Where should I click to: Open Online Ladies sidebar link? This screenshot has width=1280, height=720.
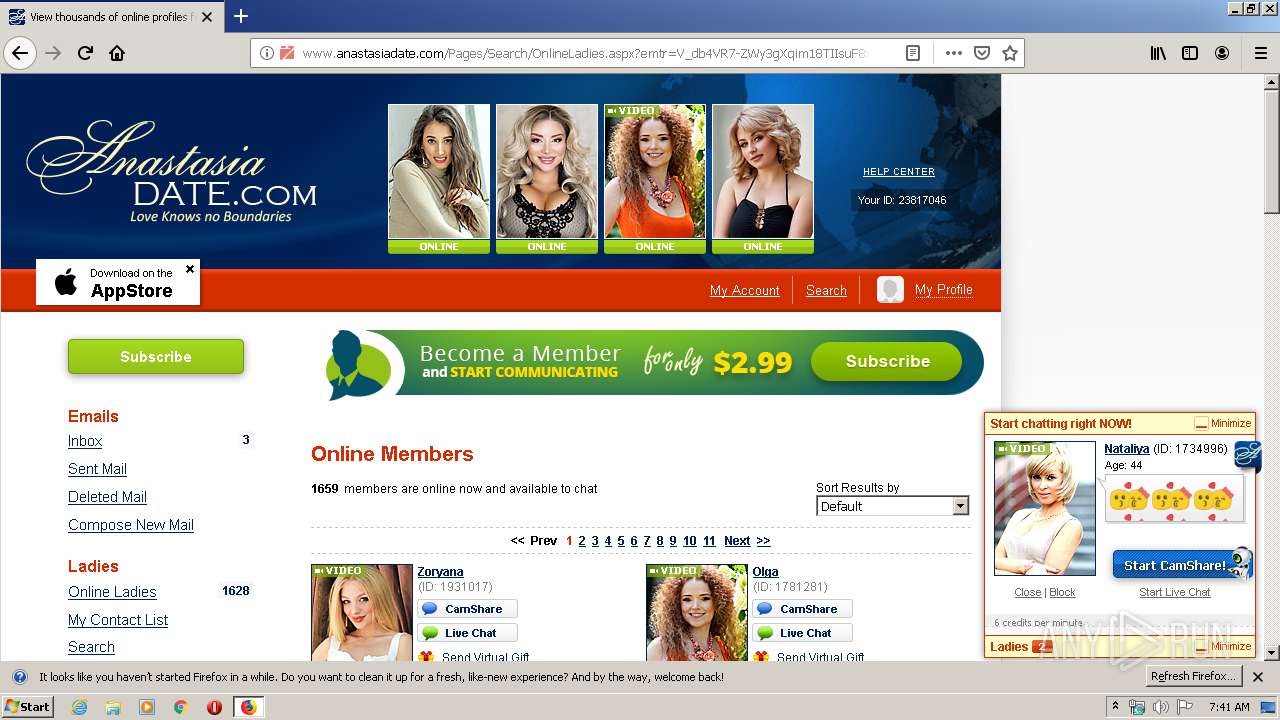point(112,592)
